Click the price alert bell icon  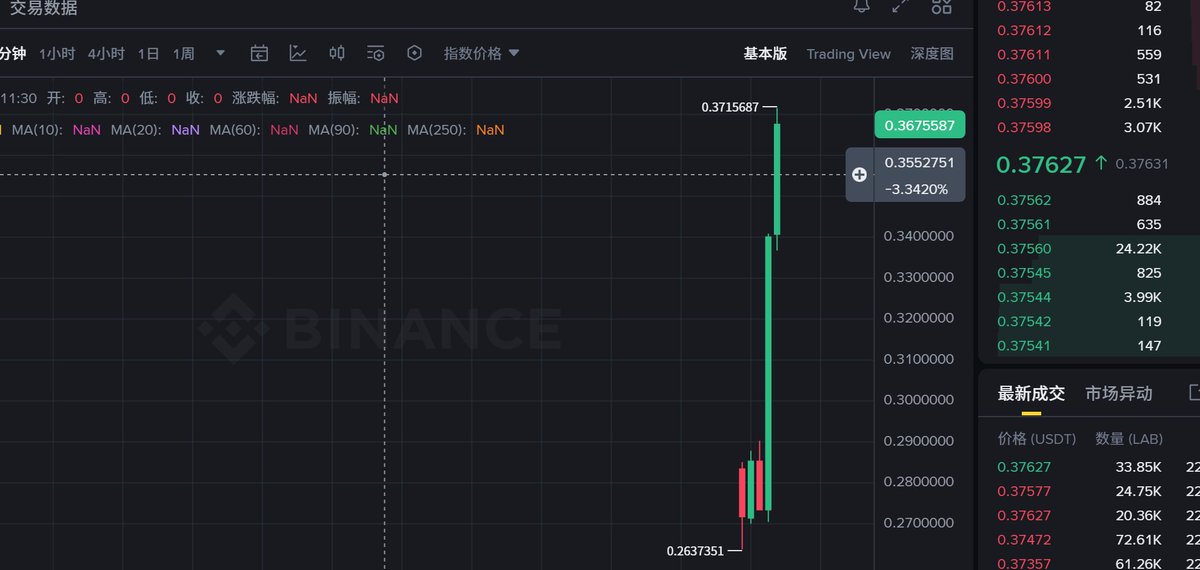pos(861,6)
